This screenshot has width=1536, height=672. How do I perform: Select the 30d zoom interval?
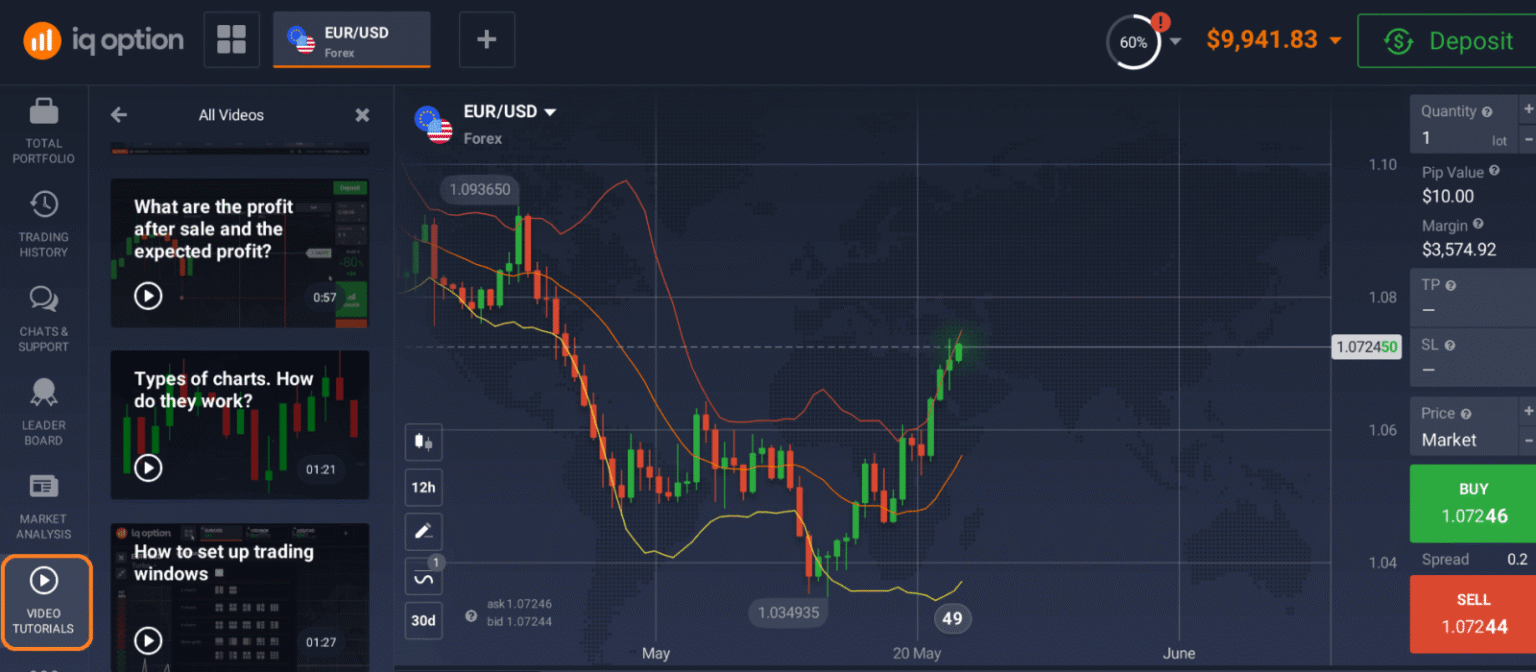(x=423, y=621)
